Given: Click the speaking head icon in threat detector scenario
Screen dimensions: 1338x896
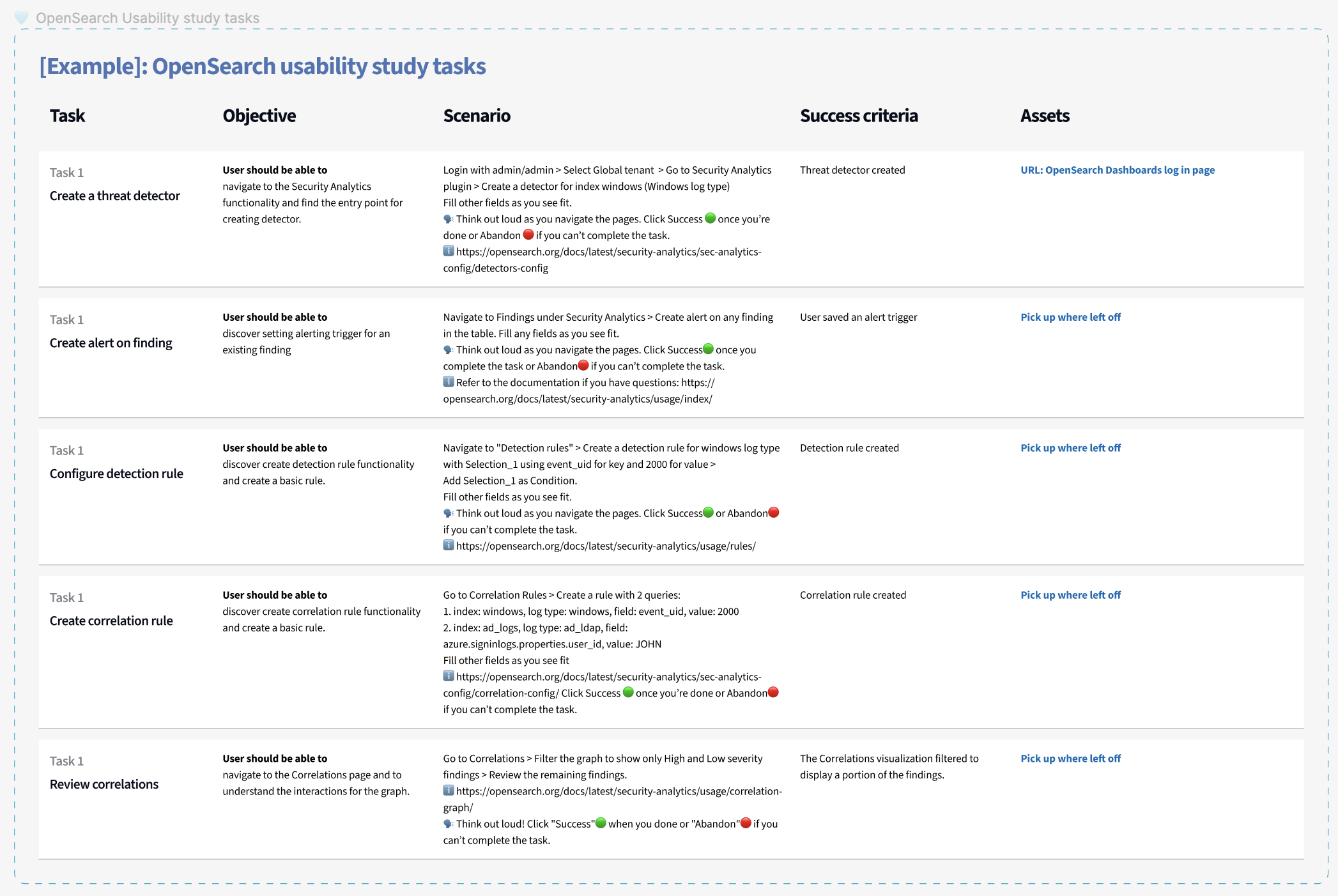Looking at the screenshot, I should tap(449, 219).
